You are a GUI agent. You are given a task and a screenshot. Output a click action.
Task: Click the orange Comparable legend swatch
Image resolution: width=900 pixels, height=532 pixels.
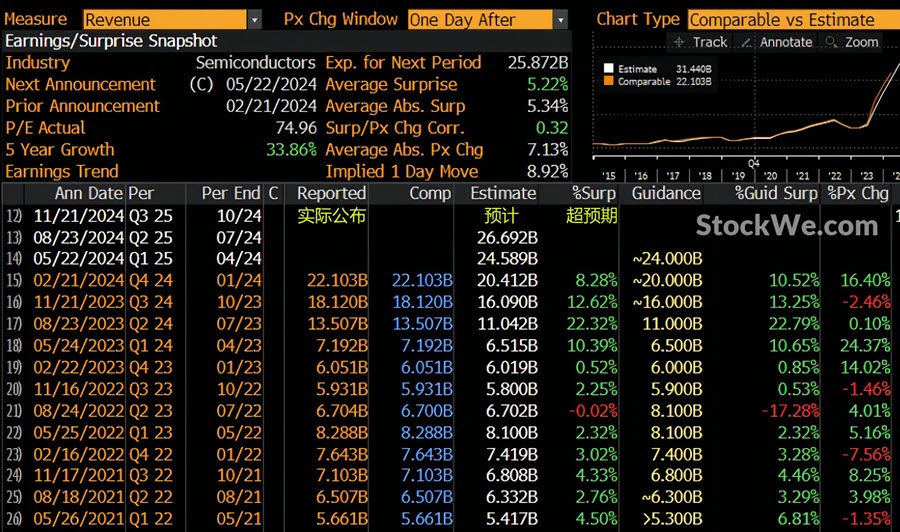pyautogui.click(x=608, y=81)
